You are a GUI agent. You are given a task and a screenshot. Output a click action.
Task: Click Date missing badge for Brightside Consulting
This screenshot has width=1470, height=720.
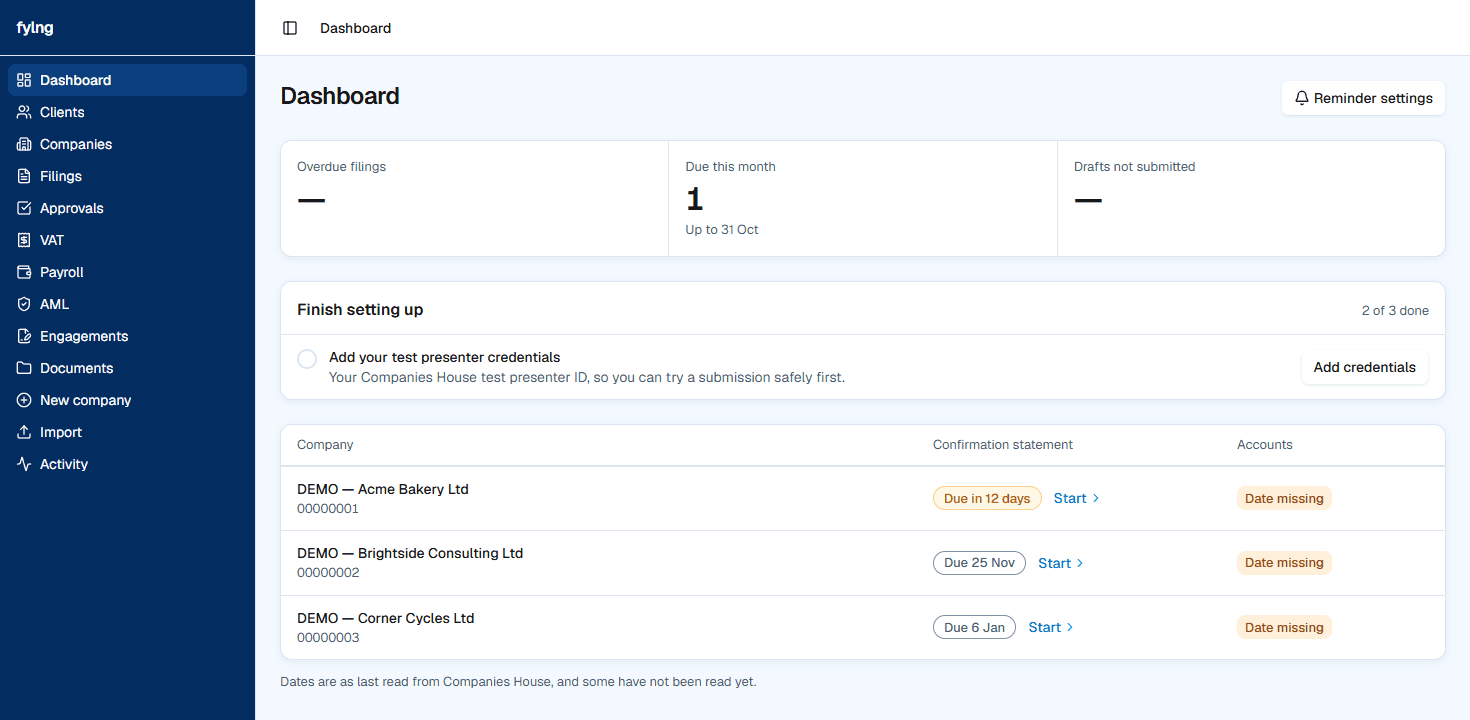[x=1284, y=563]
